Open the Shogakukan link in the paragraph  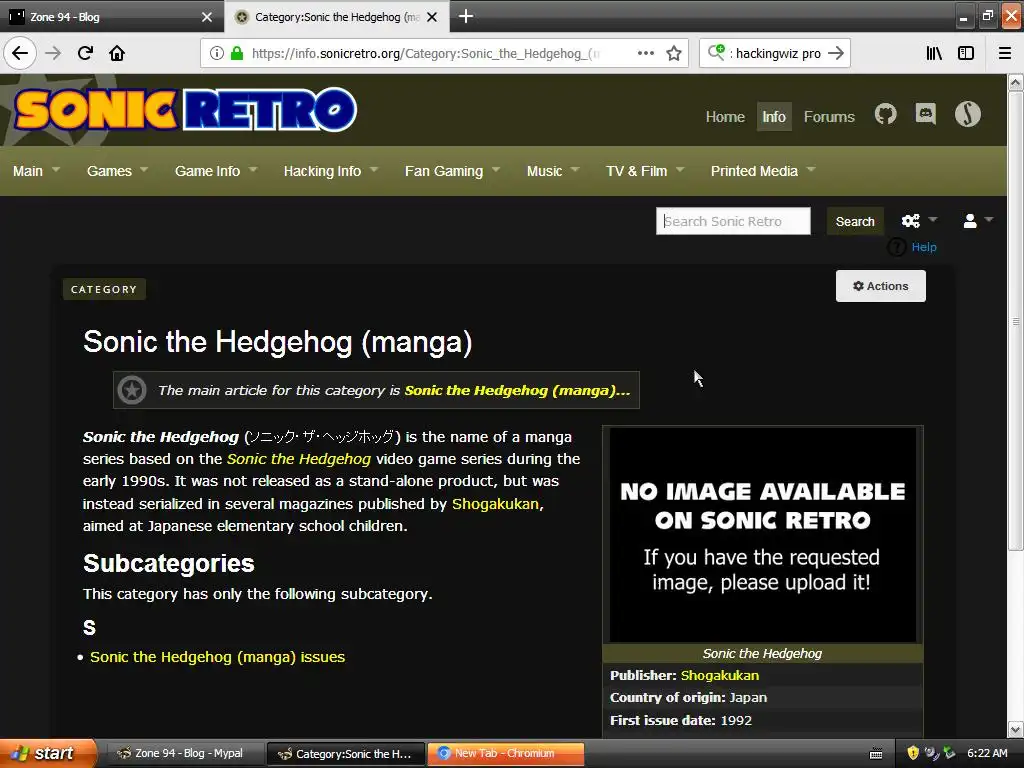(495, 504)
